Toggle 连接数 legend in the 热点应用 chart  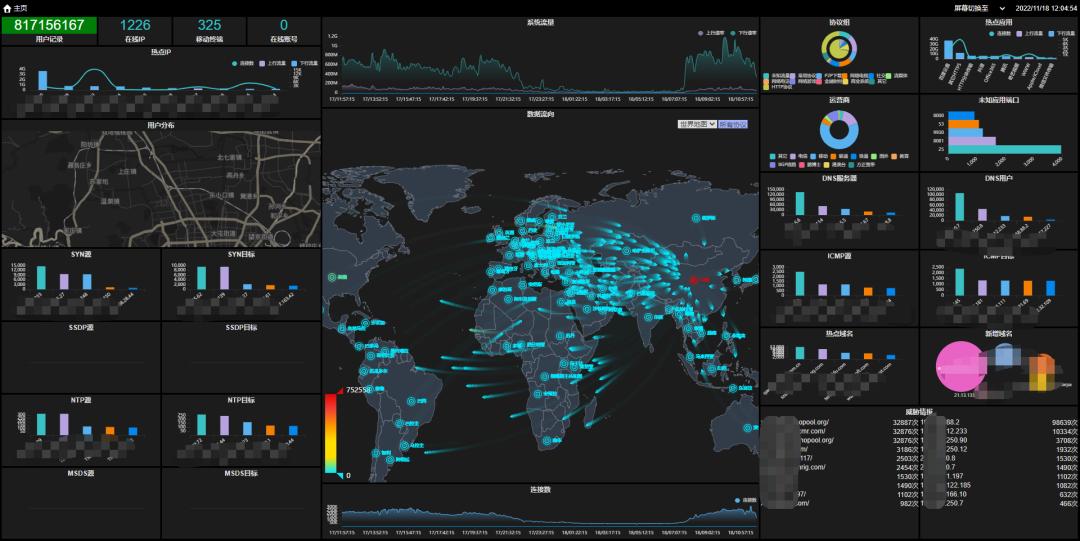pos(1000,33)
